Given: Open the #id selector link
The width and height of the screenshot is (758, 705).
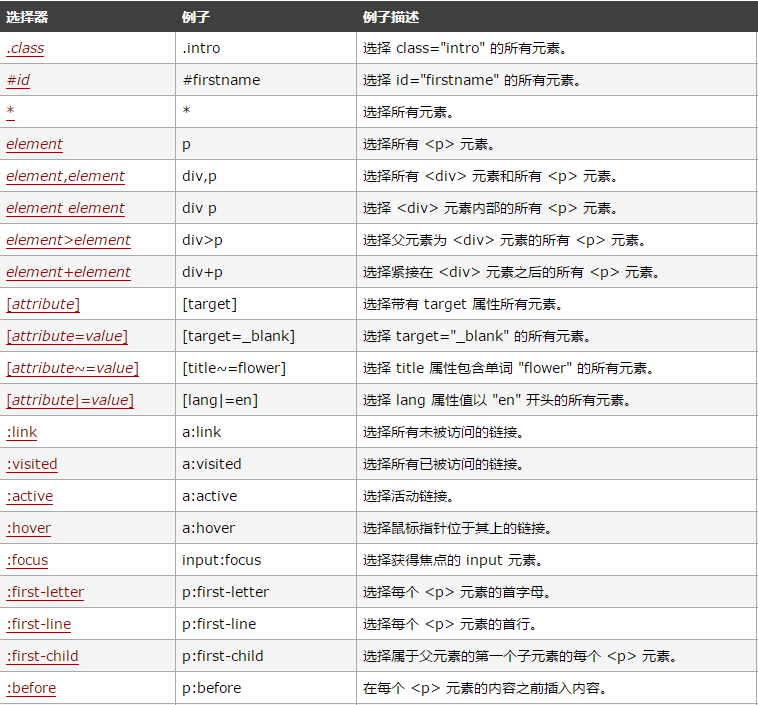Looking at the screenshot, I should click(x=18, y=80).
